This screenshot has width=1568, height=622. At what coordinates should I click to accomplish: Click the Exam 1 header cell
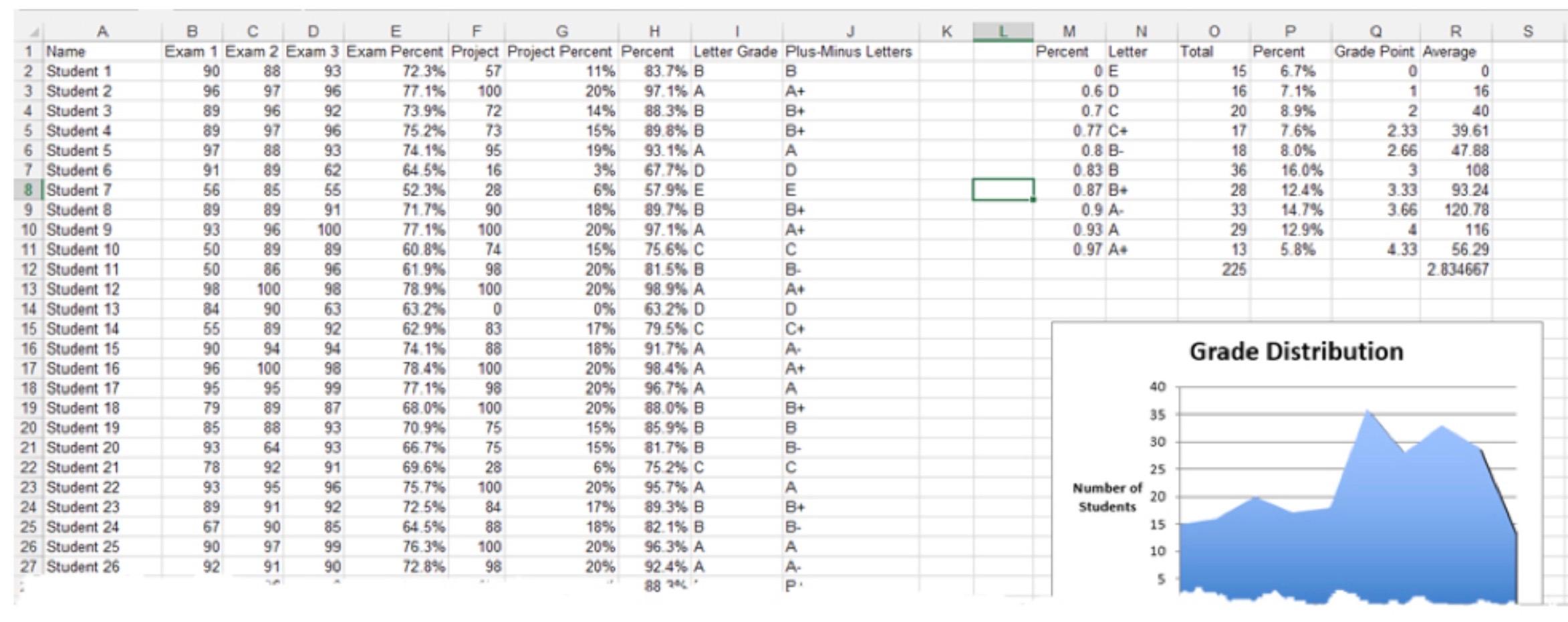pyautogui.click(x=191, y=51)
